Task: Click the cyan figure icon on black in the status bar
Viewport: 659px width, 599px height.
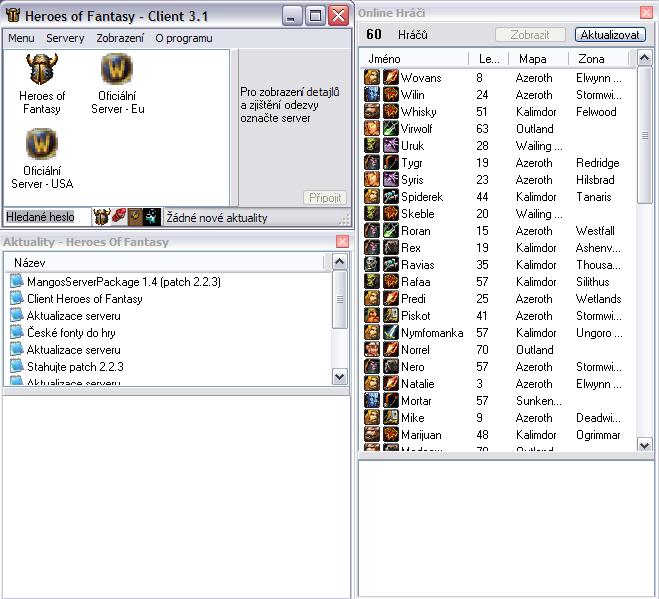Action: click(x=152, y=217)
